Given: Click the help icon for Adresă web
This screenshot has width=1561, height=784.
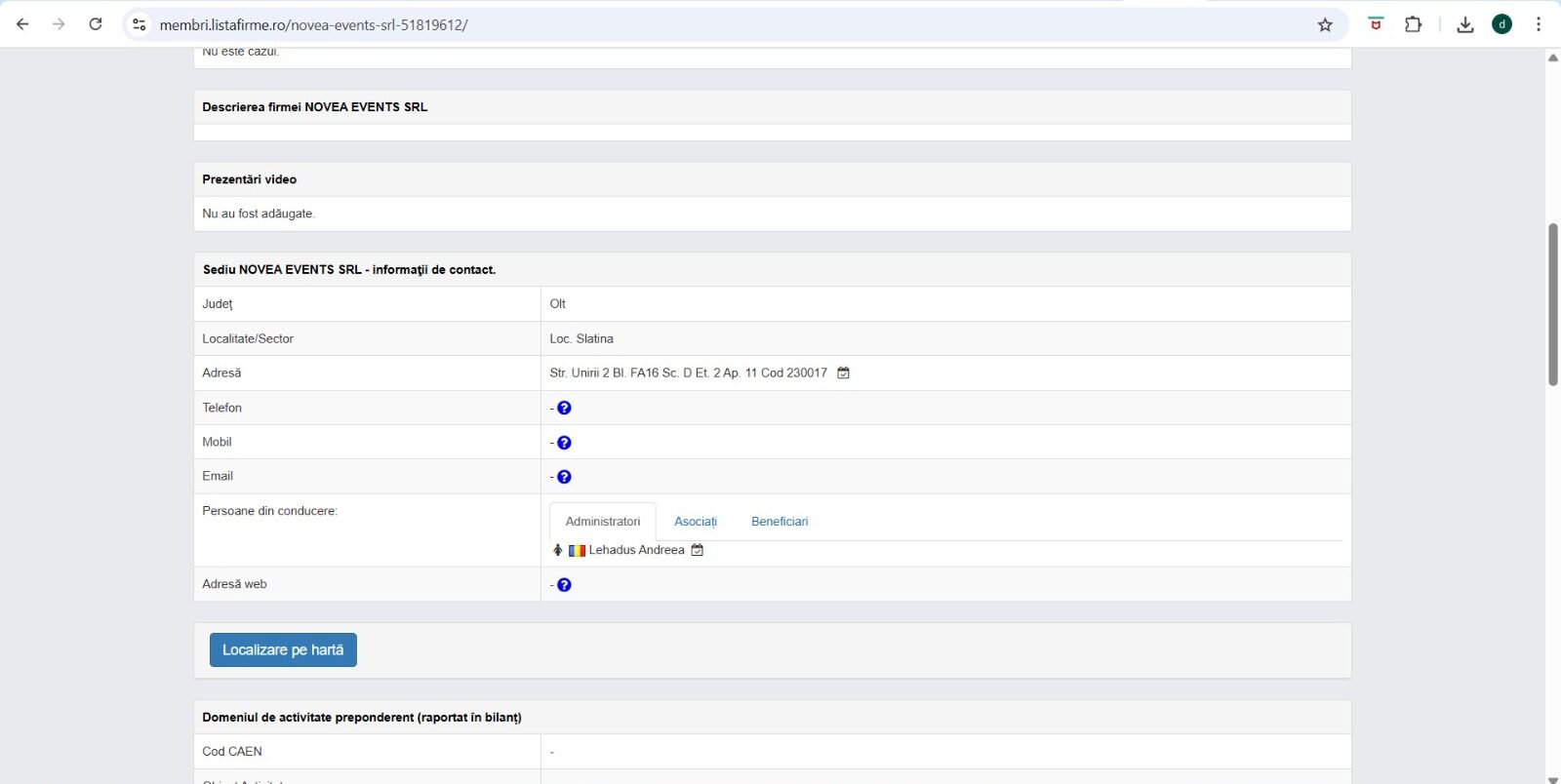Looking at the screenshot, I should point(564,585).
